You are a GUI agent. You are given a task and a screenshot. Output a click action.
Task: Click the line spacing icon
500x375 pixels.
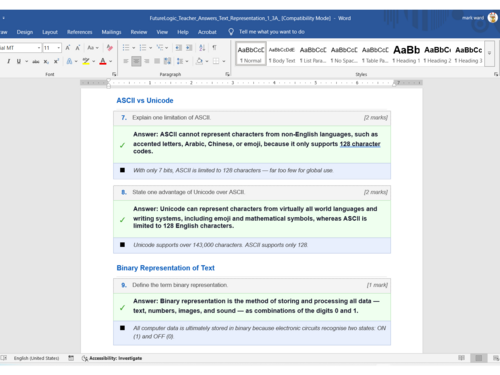pyautogui.click(x=180, y=61)
